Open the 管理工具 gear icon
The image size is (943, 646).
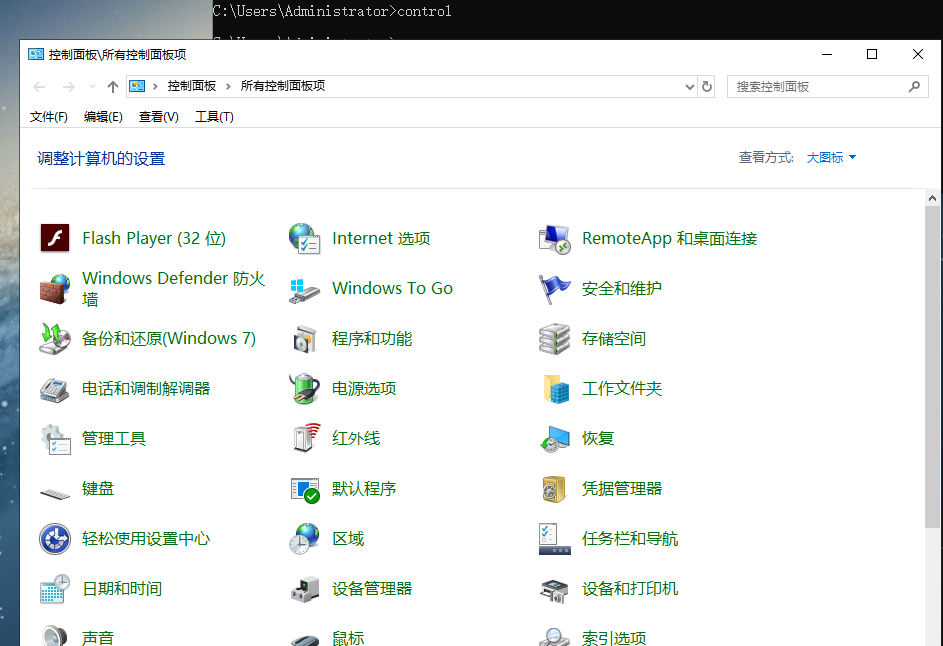(x=55, y=439)
